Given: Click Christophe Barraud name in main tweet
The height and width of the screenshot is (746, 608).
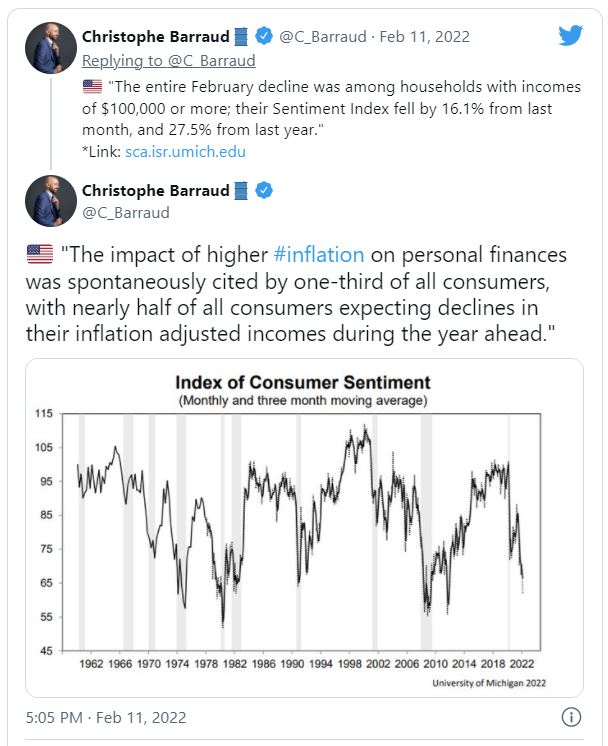Looking at the screenshot, I should (156, 190).
